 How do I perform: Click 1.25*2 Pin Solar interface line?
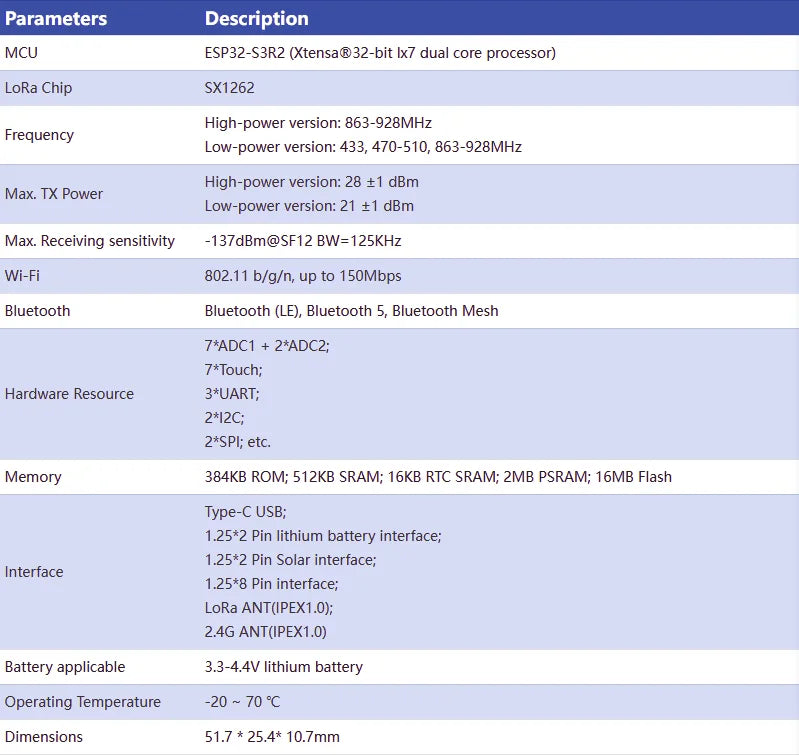(x=290, y=560)
